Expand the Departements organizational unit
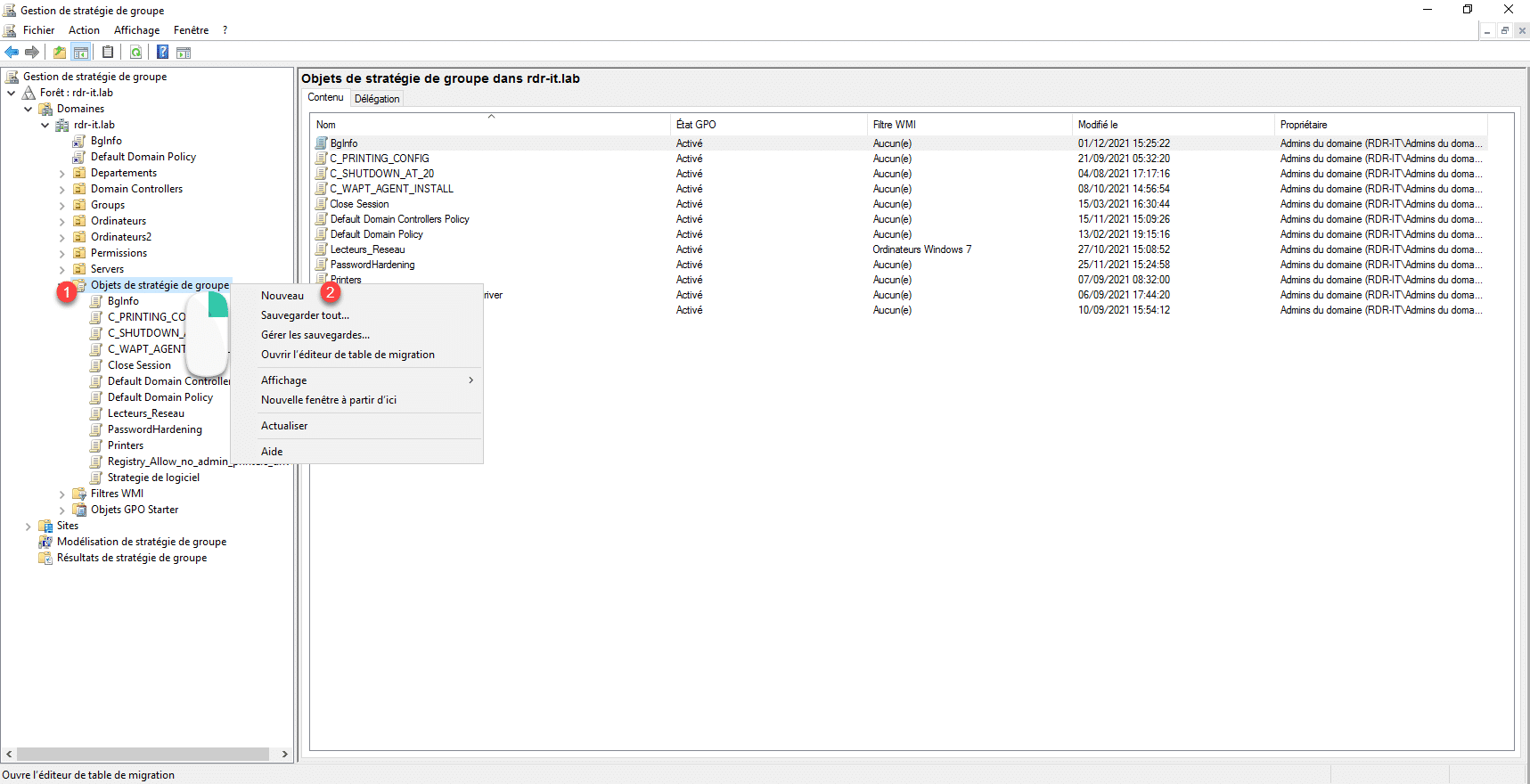This screenshot has height=784, width=1530. [x=61, y=174]
